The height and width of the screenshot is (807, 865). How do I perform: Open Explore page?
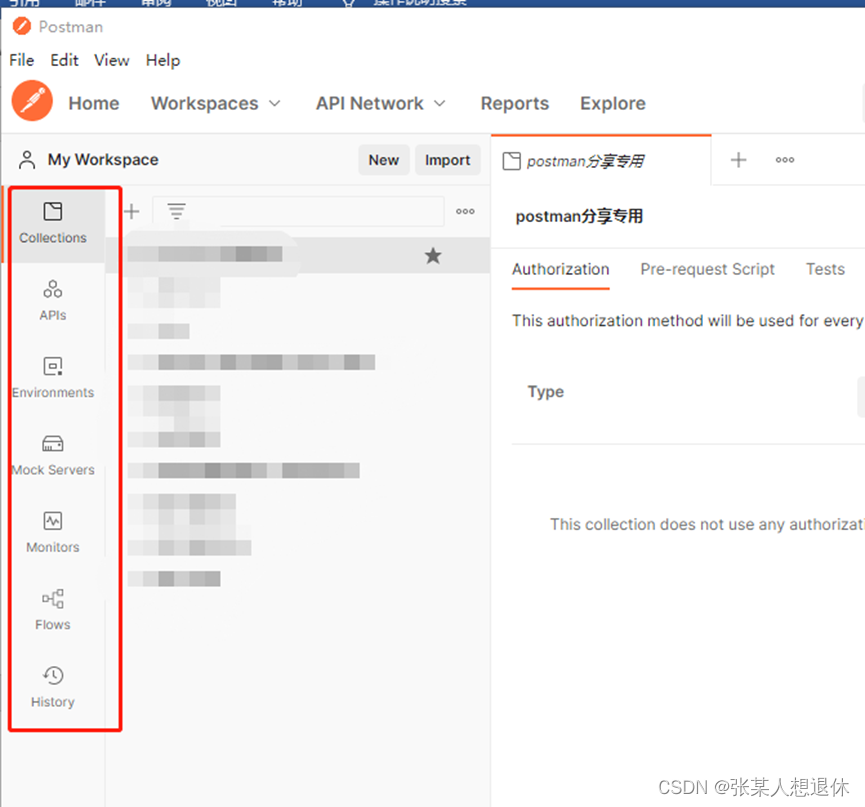(x=612, y=104)
